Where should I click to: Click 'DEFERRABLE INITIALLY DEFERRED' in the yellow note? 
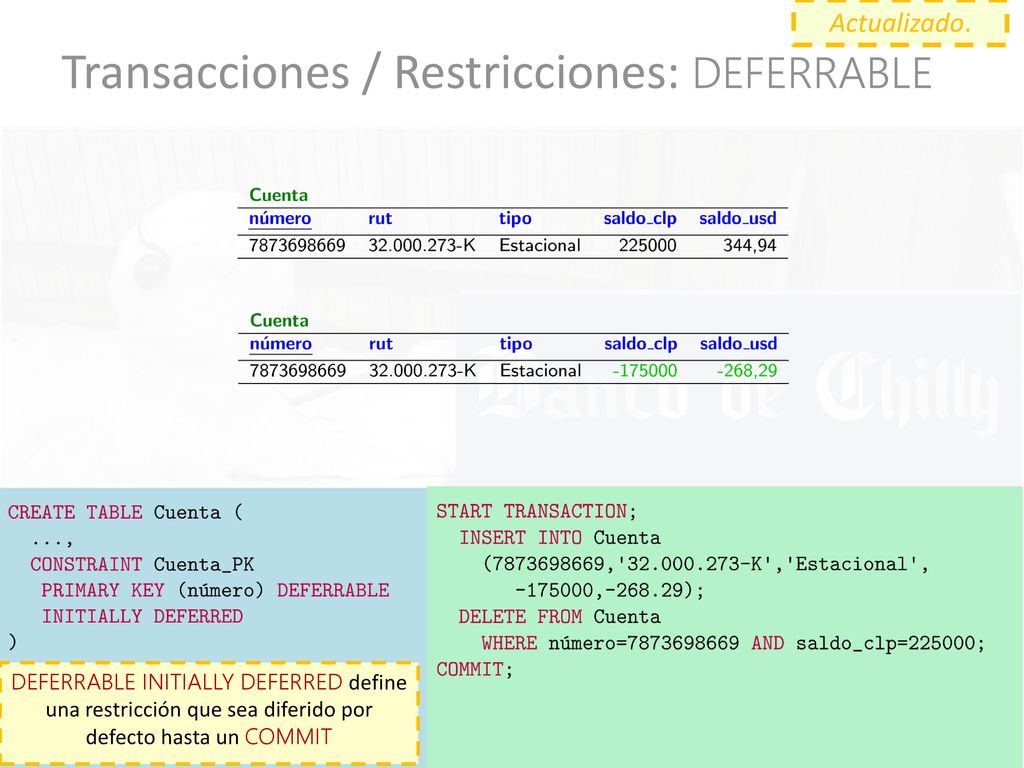(x=176, y=682)
